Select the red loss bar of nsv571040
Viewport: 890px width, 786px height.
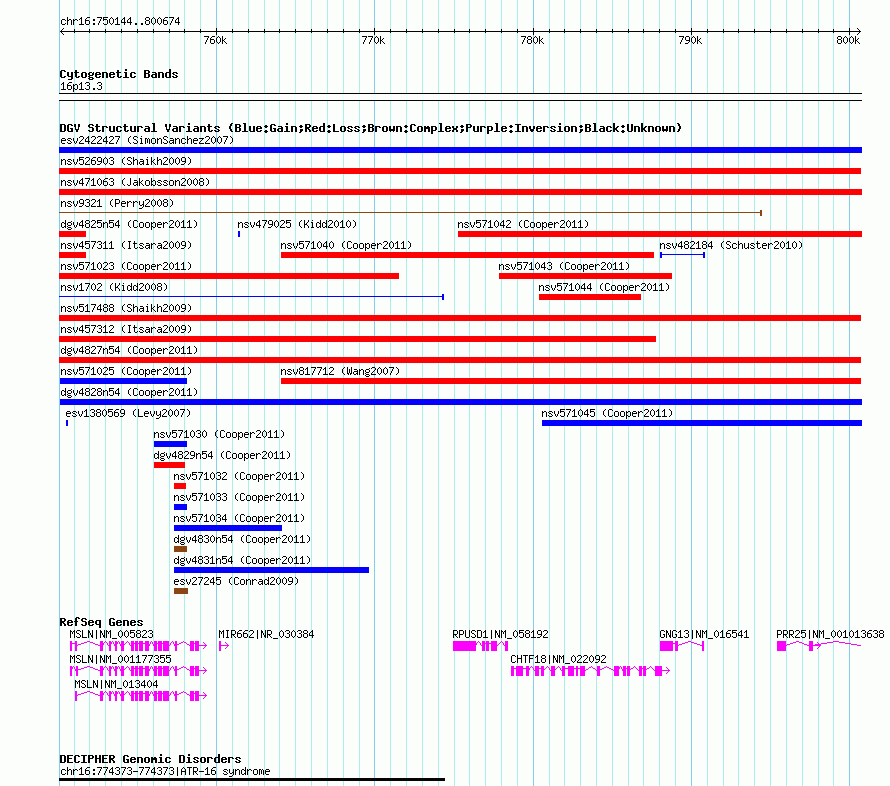pos(467,255)
